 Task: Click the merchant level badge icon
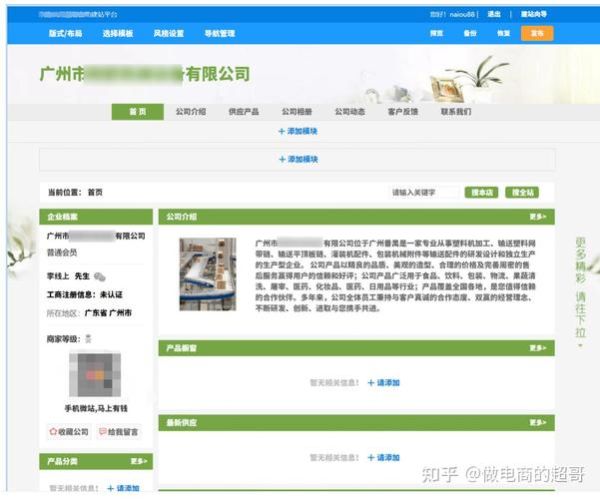click(x=88, y=339)
